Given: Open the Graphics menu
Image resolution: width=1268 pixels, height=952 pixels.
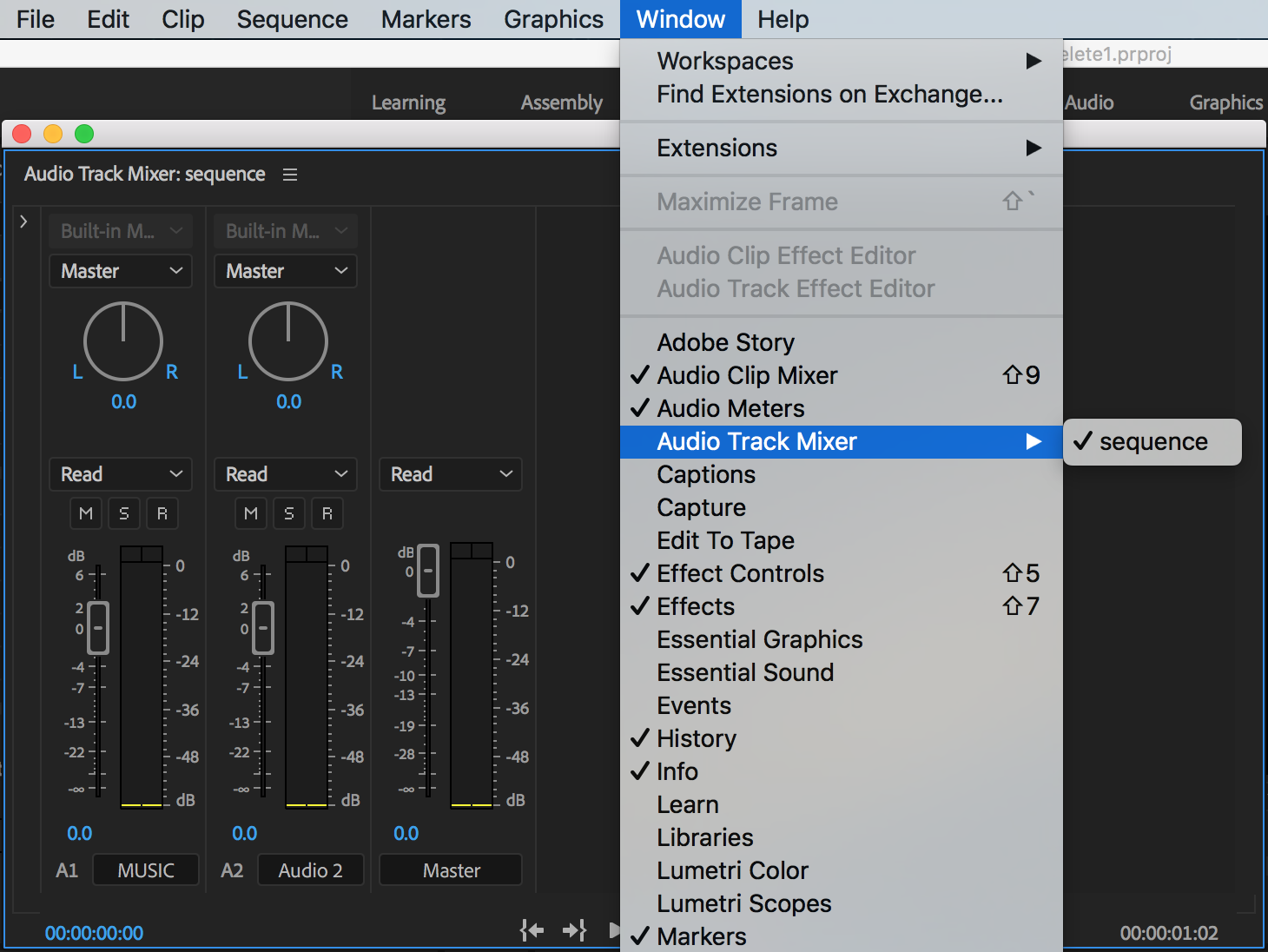Looking at the screenshot, I should click(554, 19).
